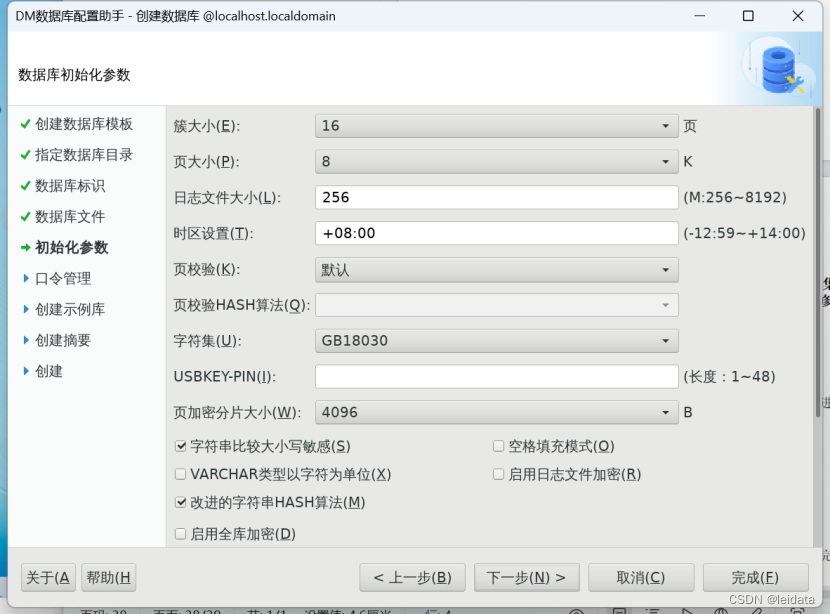Click the 日志文件大小 input field with 256

tap(497, 197)
